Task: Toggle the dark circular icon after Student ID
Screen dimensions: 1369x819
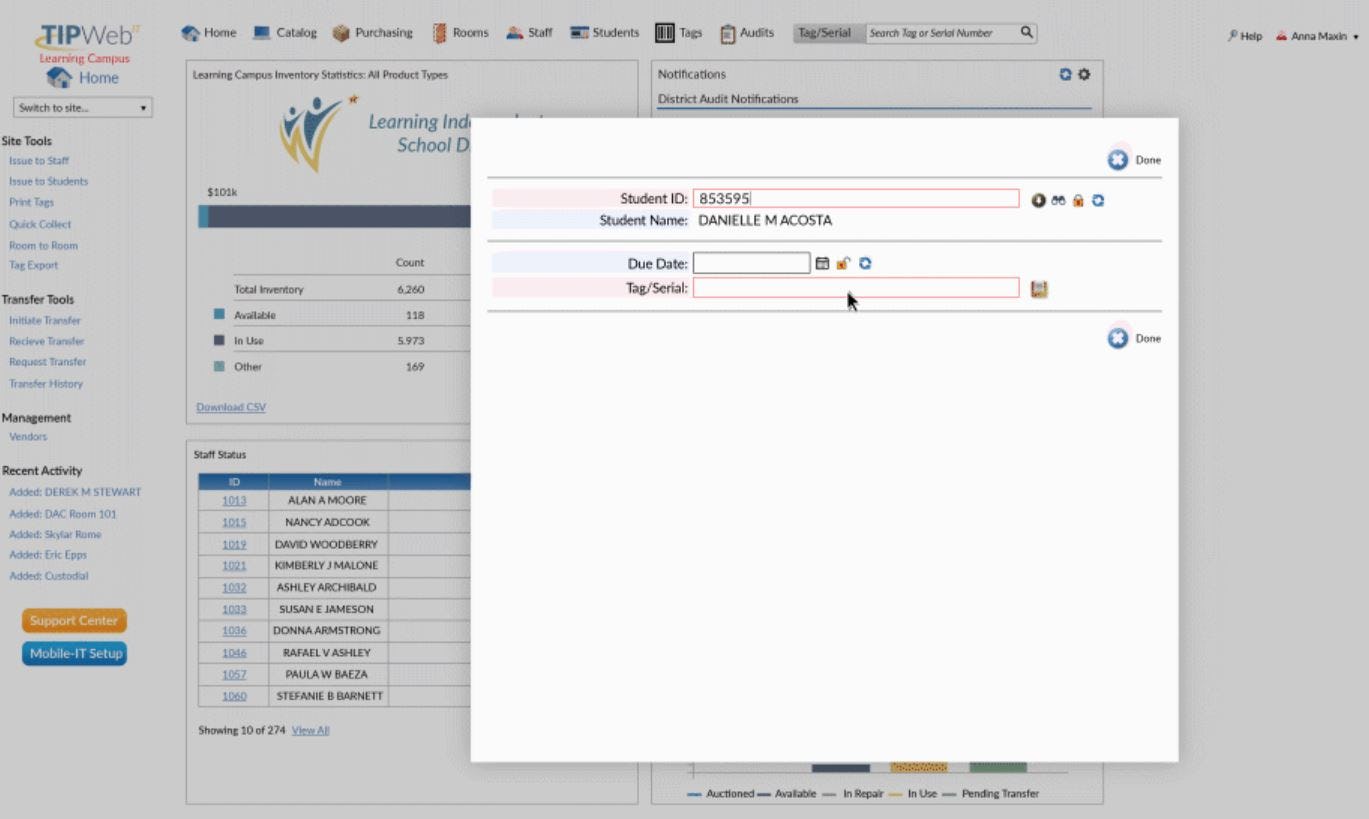Action: coord(1038,200)
